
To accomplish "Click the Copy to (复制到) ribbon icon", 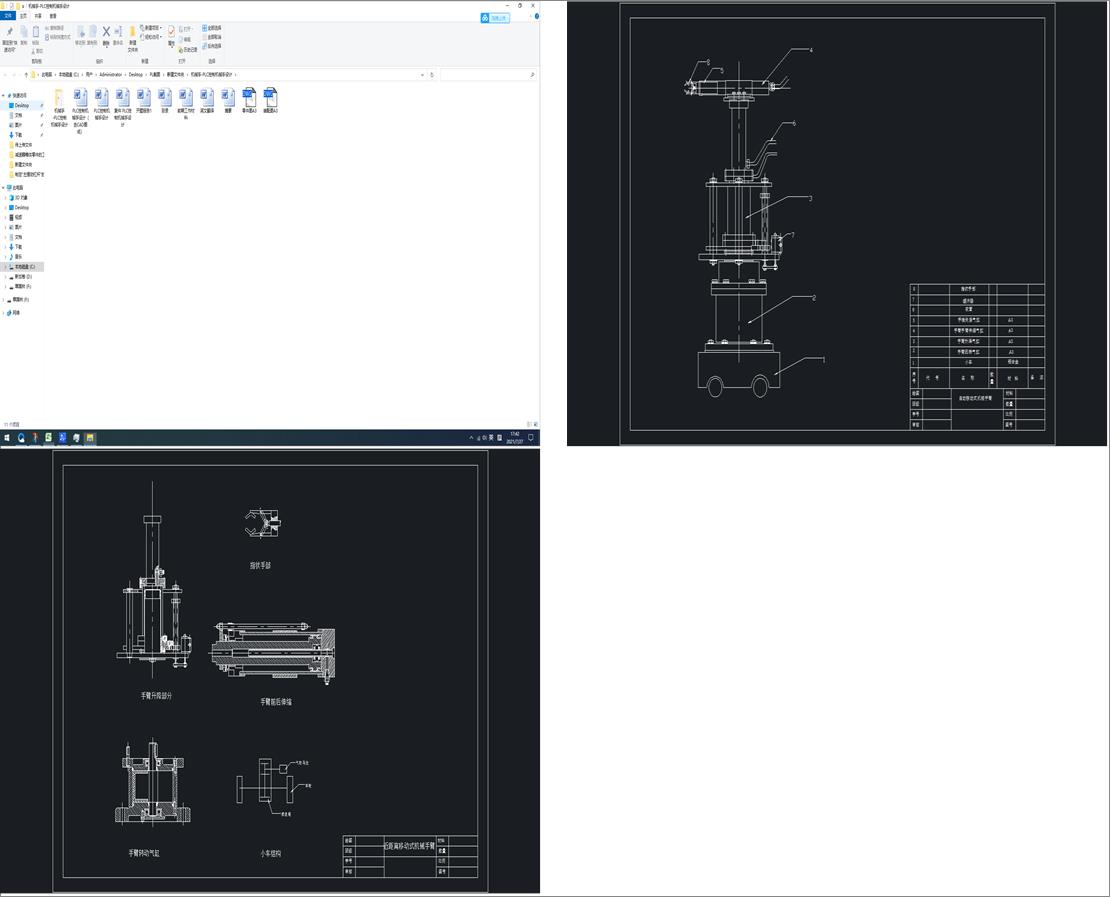I will (92, 35).
